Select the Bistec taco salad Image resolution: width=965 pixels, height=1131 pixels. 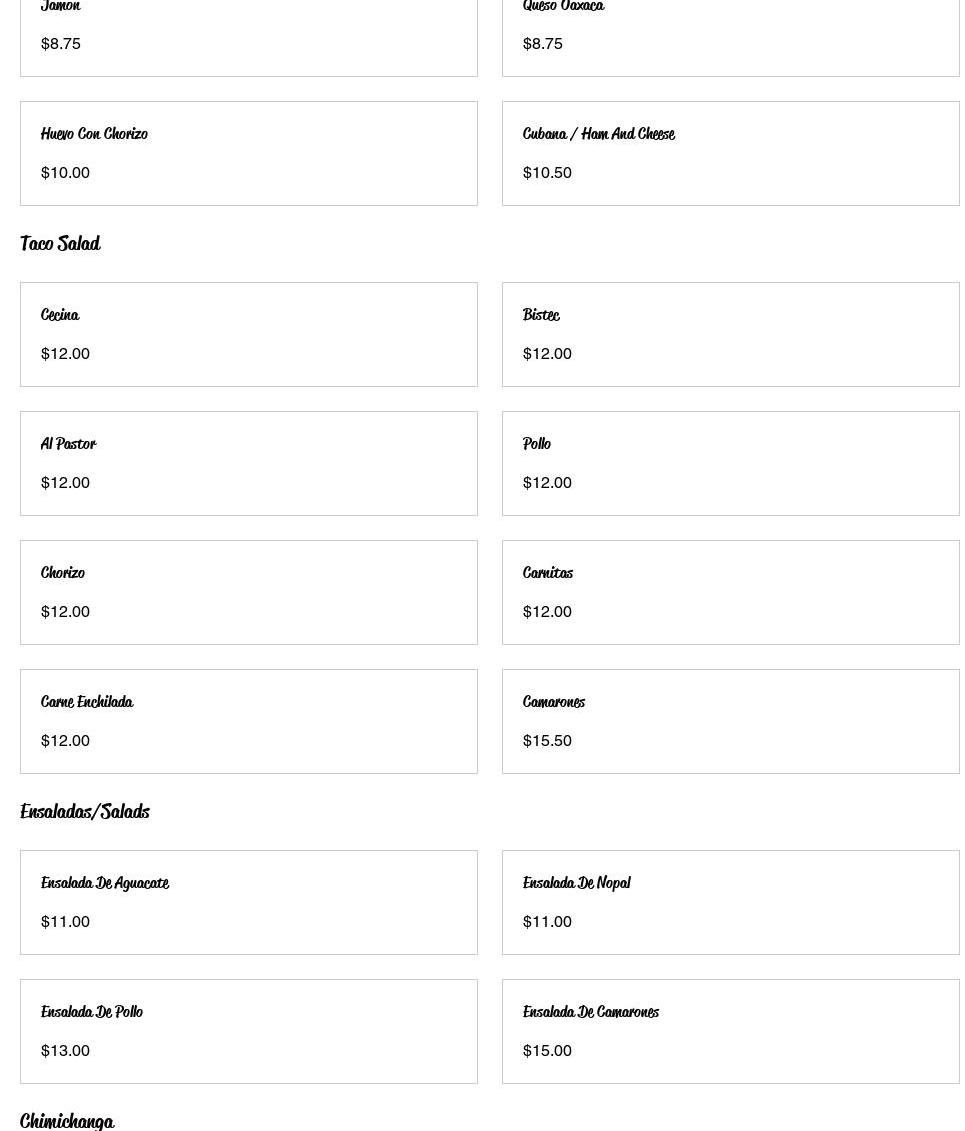[x=730, y=334]
